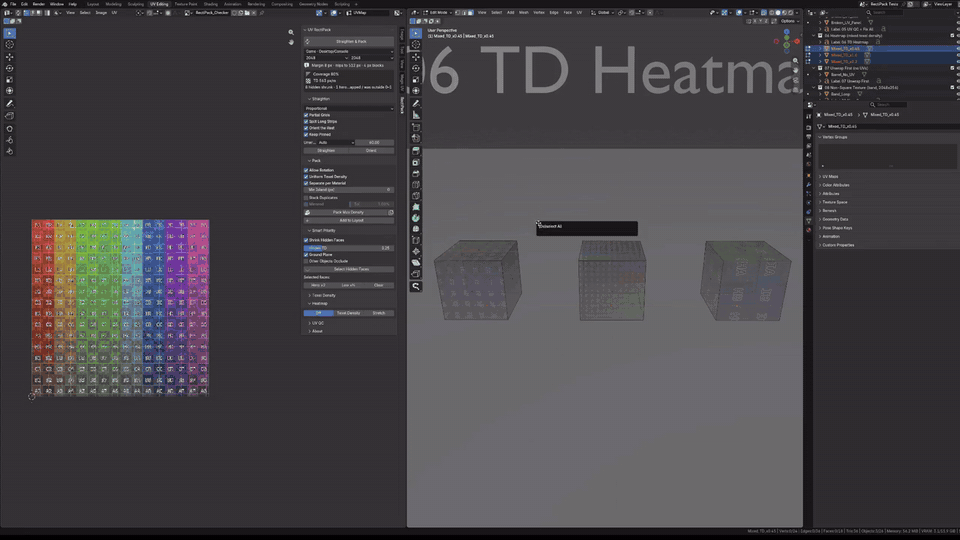960x540 pixels.
Task: Toggle Shrink Hidden Faces checkbox
Action: click(x=306, y=240)
